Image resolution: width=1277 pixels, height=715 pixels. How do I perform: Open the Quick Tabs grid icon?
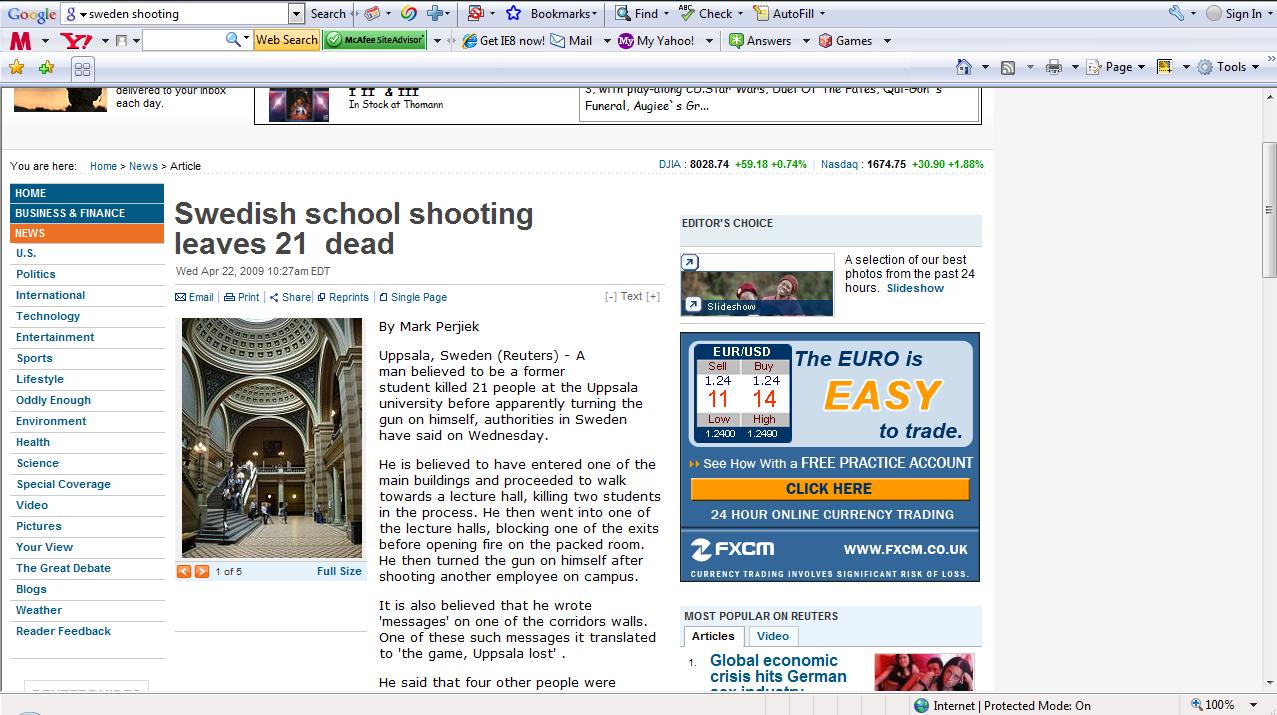(83, 68)
